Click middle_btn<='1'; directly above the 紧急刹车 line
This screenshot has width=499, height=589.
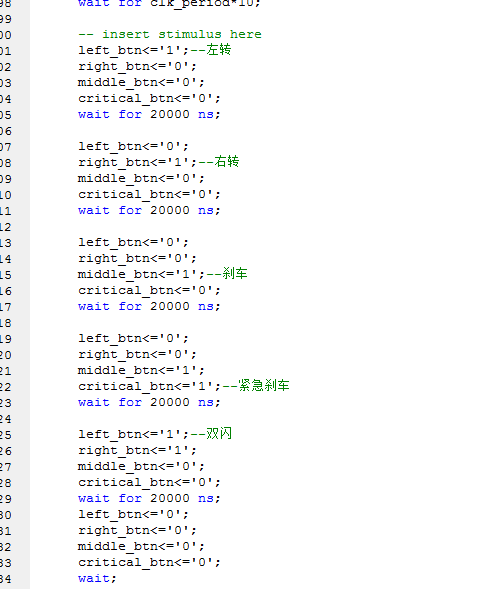tap(141, 370)
